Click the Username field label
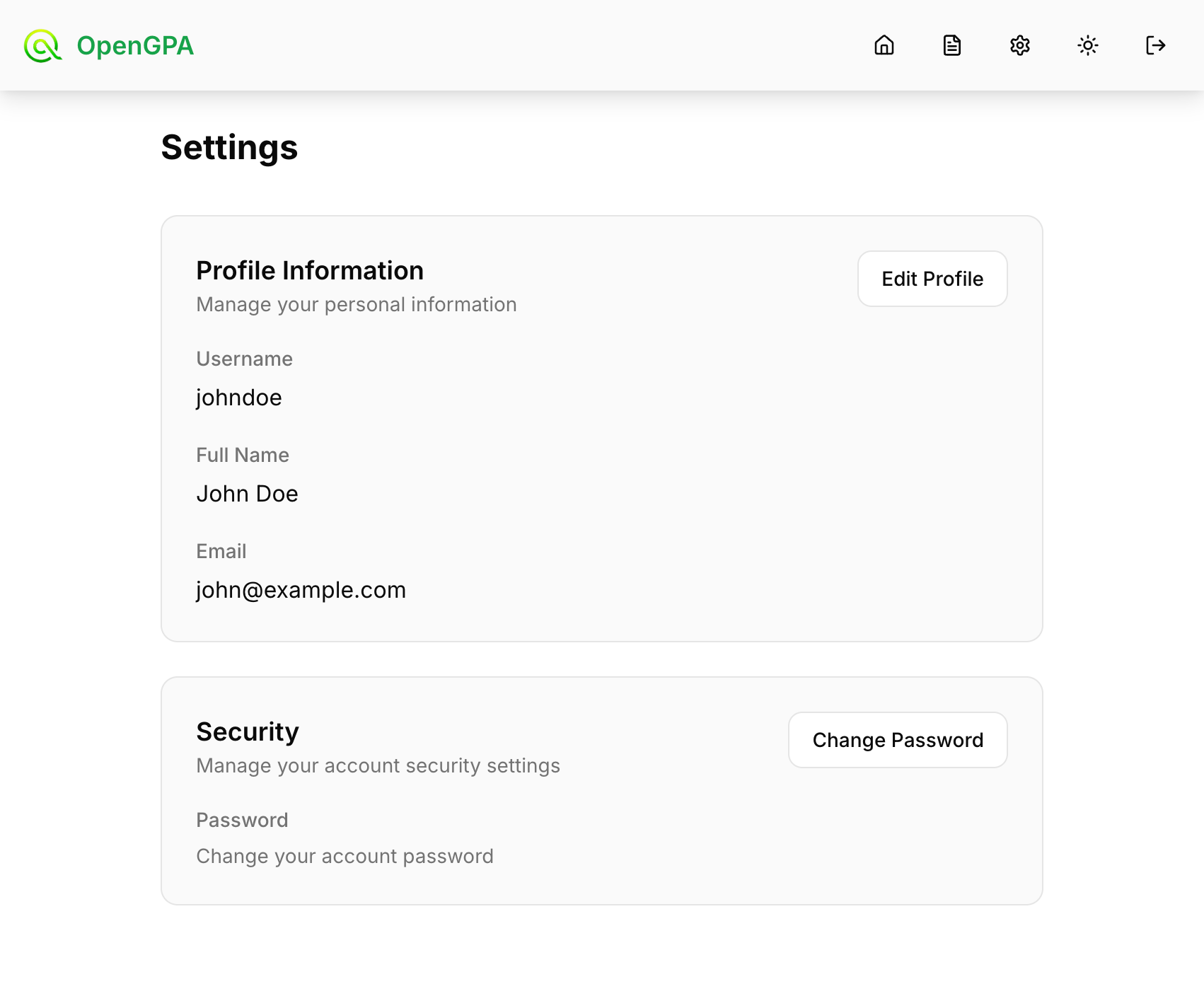1204x996 pixels. 244,359
